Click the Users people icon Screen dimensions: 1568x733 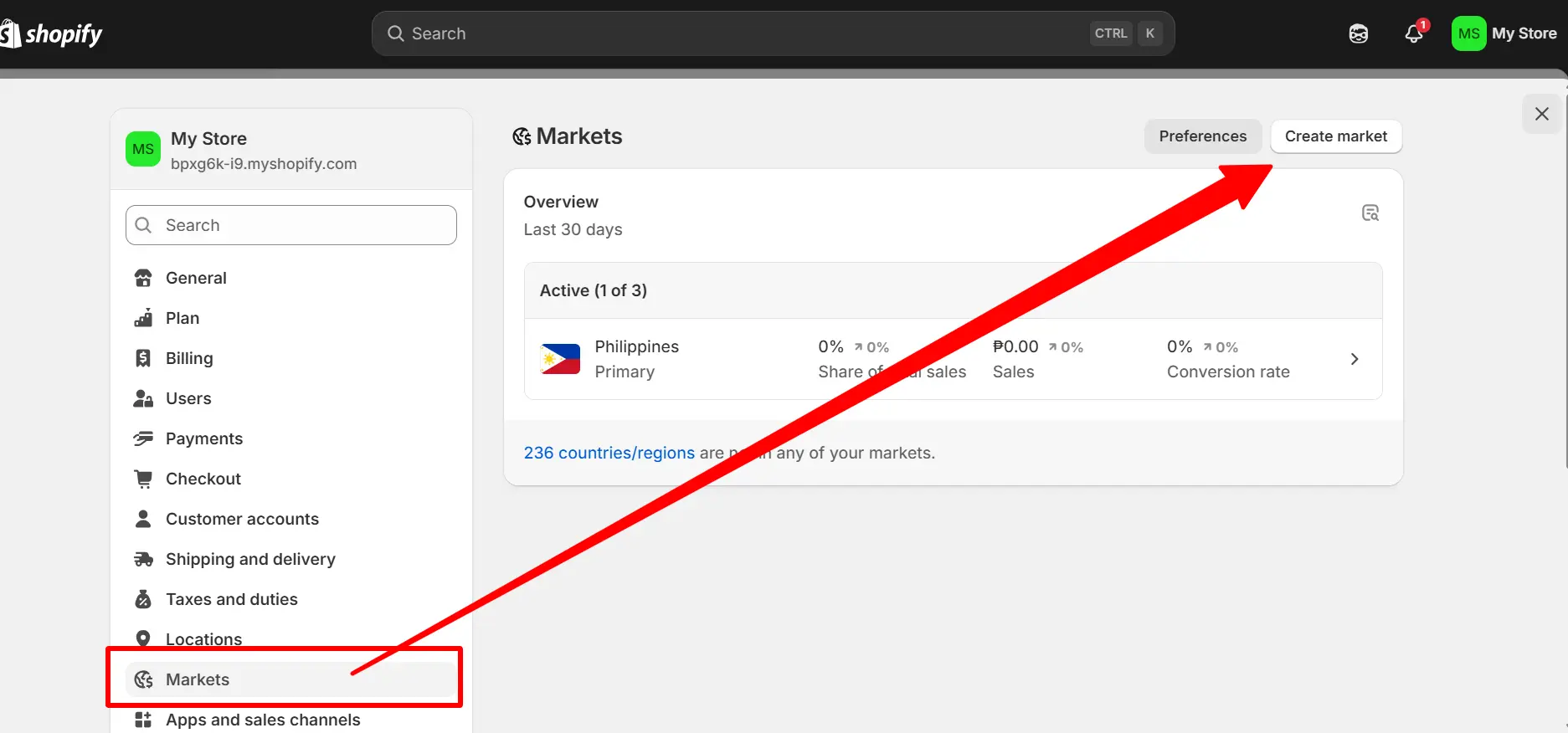[143, 398]
